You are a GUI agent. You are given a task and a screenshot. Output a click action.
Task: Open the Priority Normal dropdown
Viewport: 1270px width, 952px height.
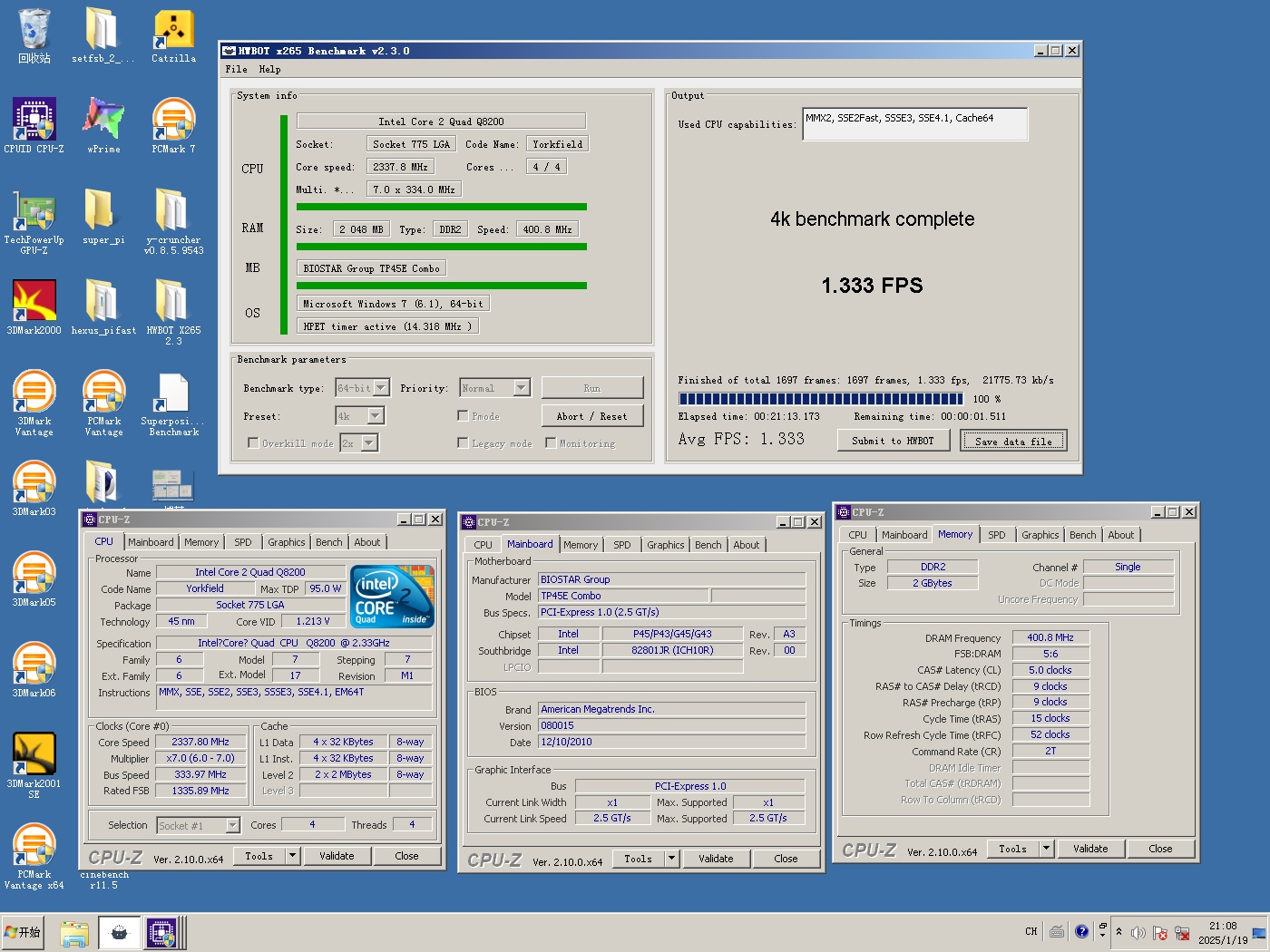pyautogui.click(x=494, y=388)
